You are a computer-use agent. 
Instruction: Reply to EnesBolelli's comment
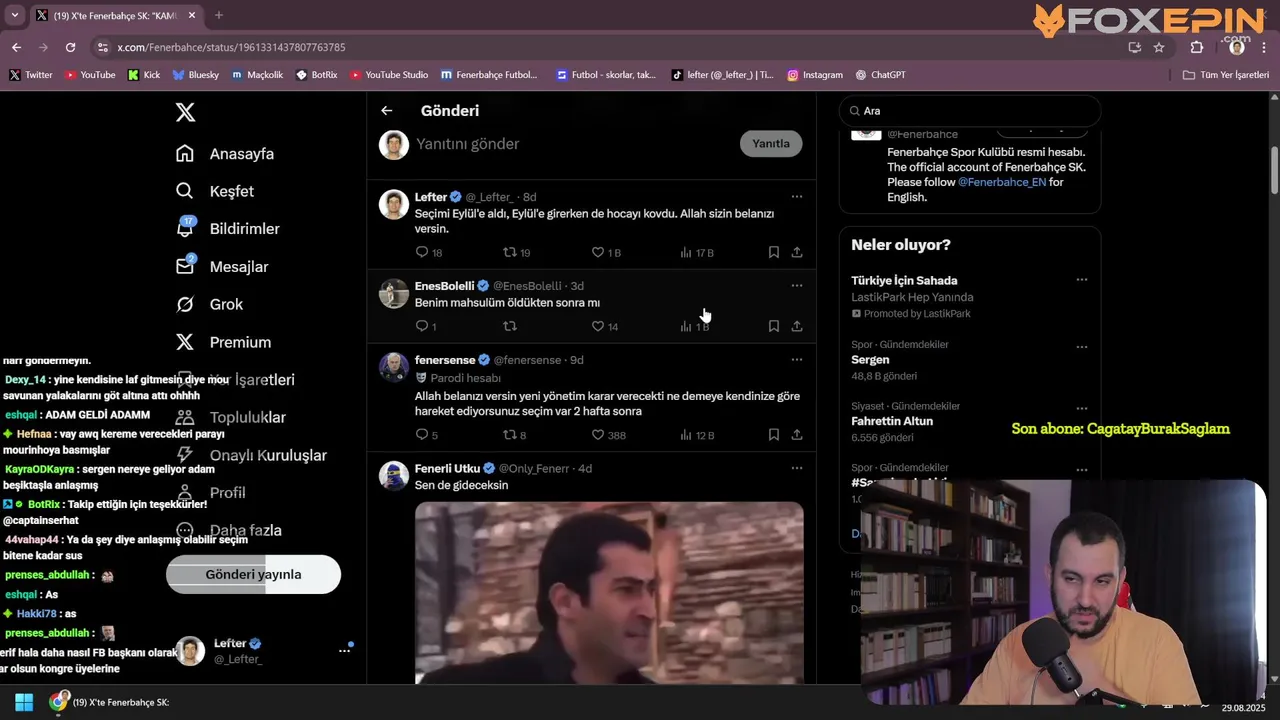426,326
